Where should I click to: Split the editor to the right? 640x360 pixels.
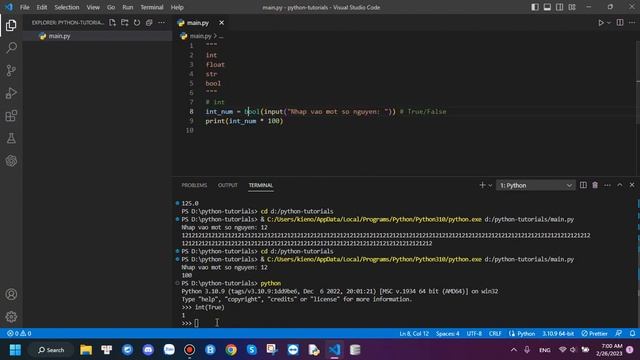click(620, 23)
